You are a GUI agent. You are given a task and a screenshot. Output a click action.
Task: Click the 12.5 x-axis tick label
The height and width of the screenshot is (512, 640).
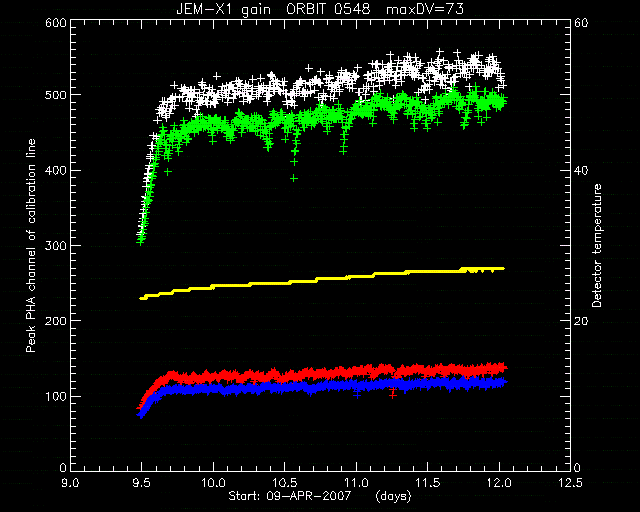[x=570, y=483]
